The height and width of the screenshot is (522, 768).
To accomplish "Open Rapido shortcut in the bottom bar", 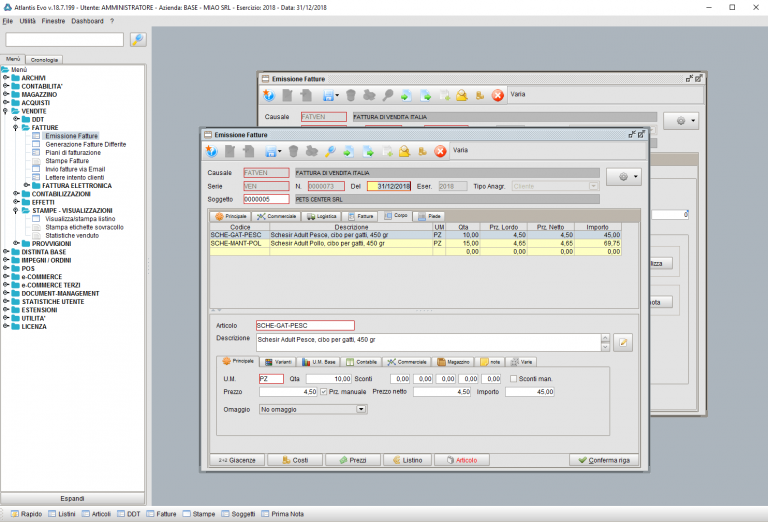I will [26, 514].
